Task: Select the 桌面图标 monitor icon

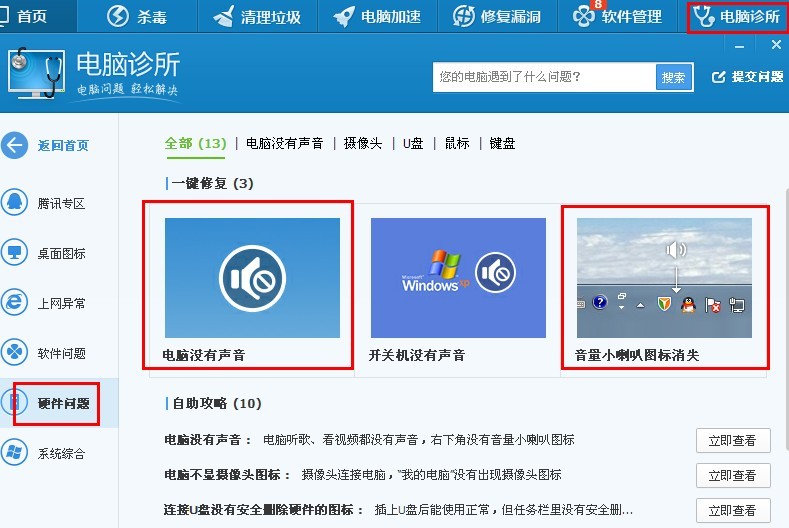Action: (x=14, y=253)
